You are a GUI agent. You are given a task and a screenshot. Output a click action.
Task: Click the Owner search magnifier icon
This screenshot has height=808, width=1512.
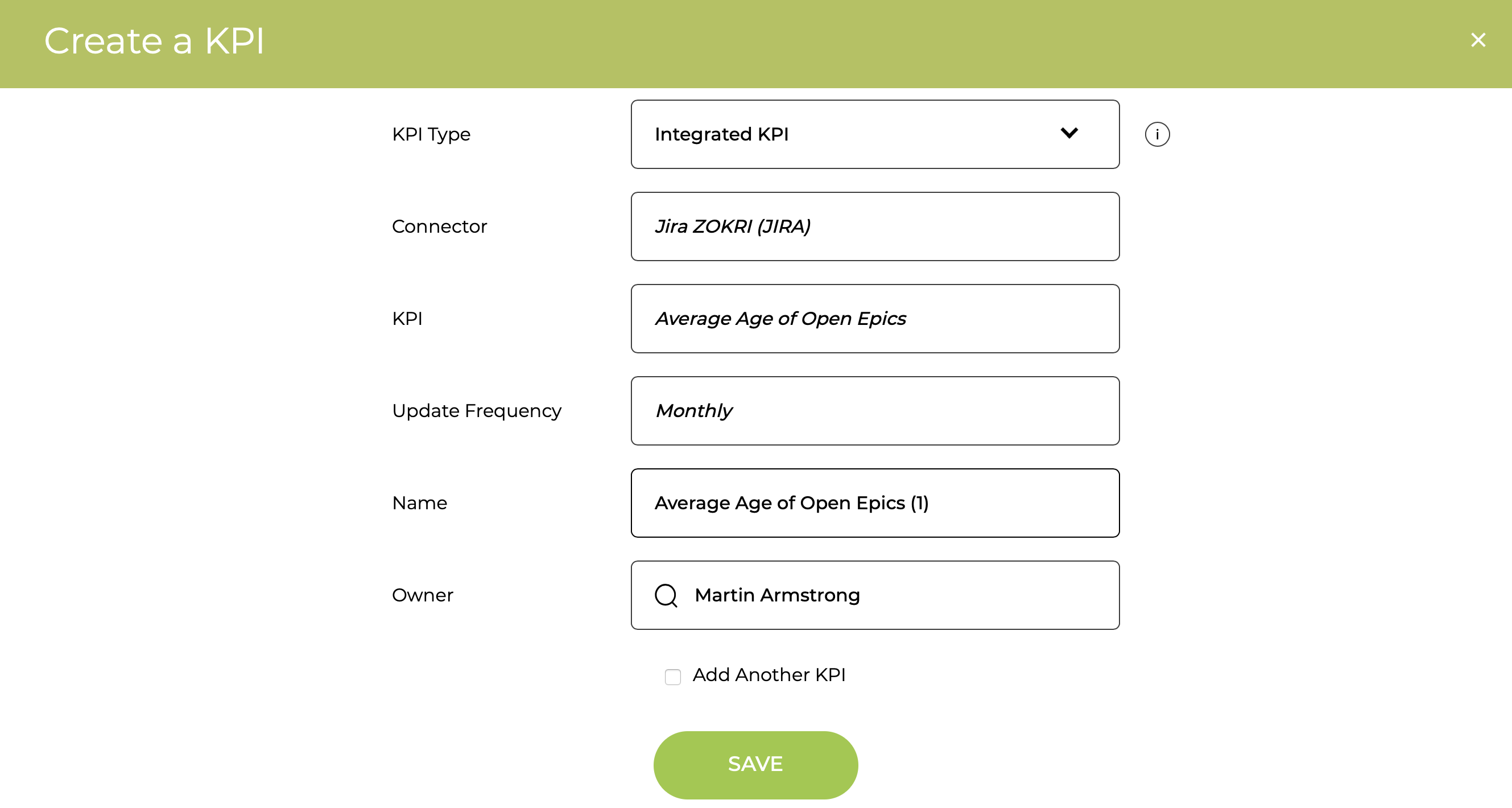pyautogui.click(x=666, y=595)
